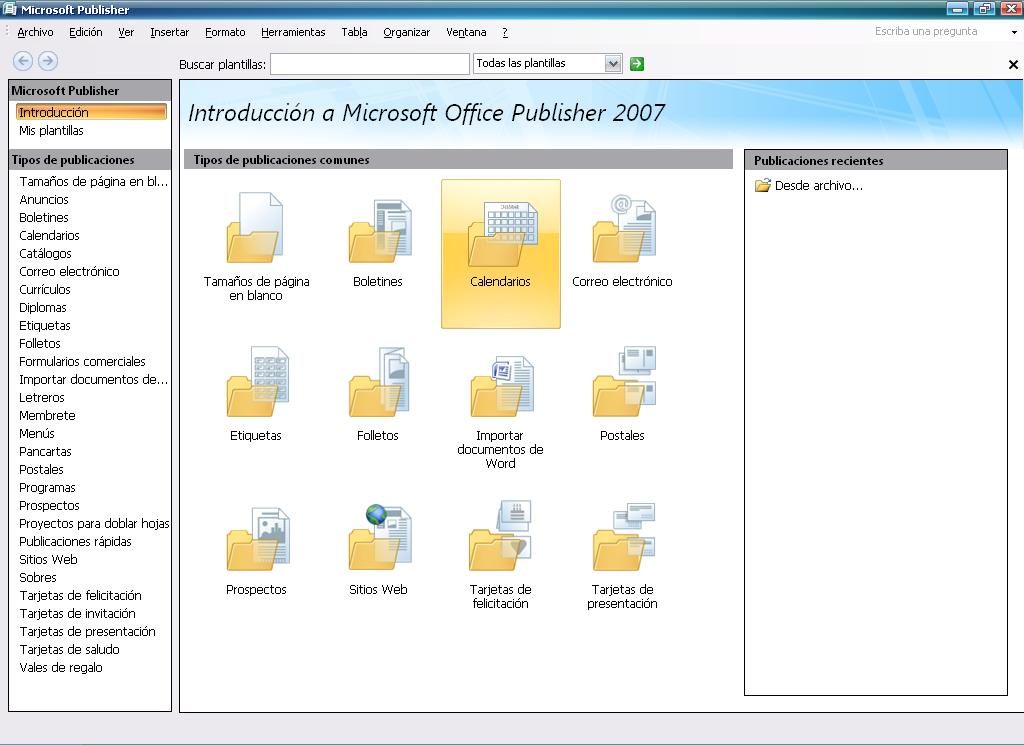Expand the Todas las plantillas dropdown
Viewport: 1024px width, 745px height.
coord(613,64)
